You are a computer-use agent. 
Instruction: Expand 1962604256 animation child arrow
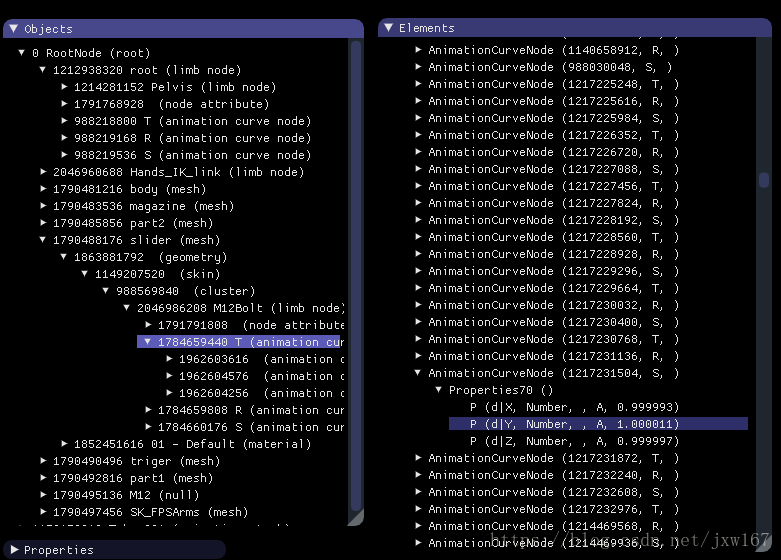[x=169, y=392]
